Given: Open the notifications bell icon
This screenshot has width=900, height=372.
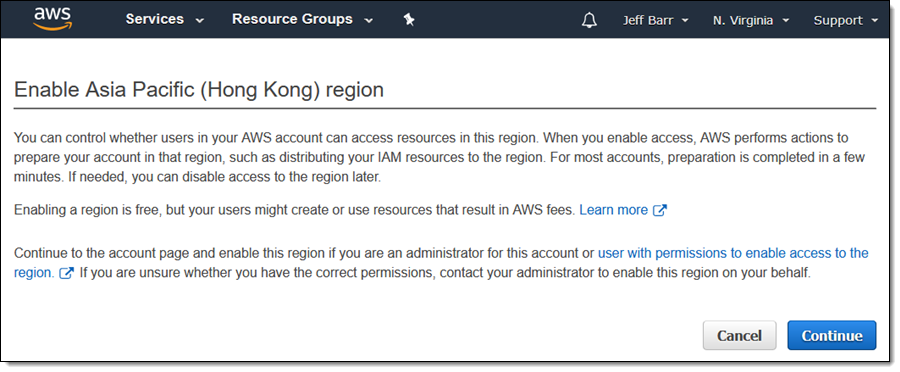Looking at the screenshot, I should click(589, 20).
